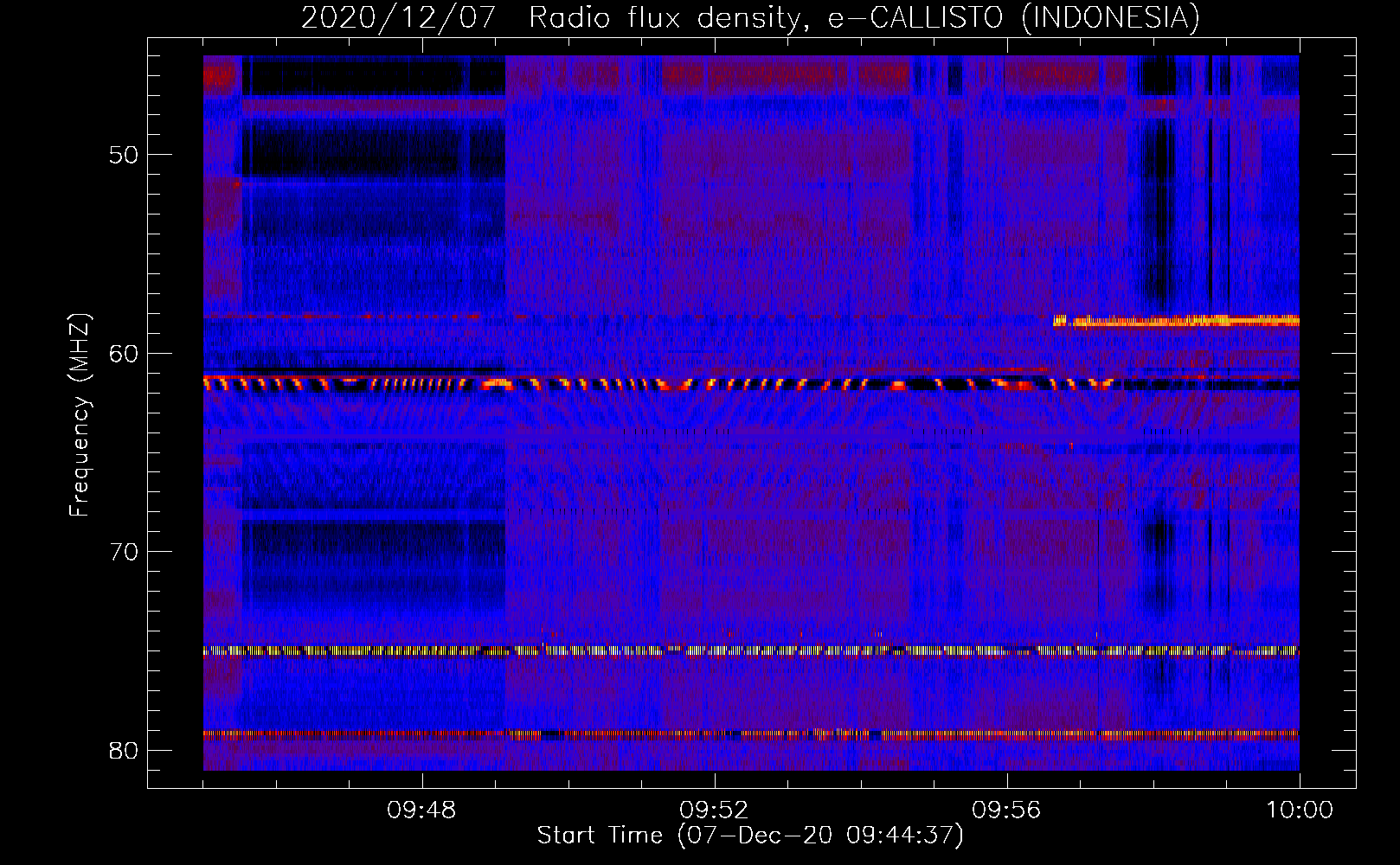This screenshot has height=865, width=1400.
Task: Click the 09:48 time tick label
Action: tap(421, 811)
